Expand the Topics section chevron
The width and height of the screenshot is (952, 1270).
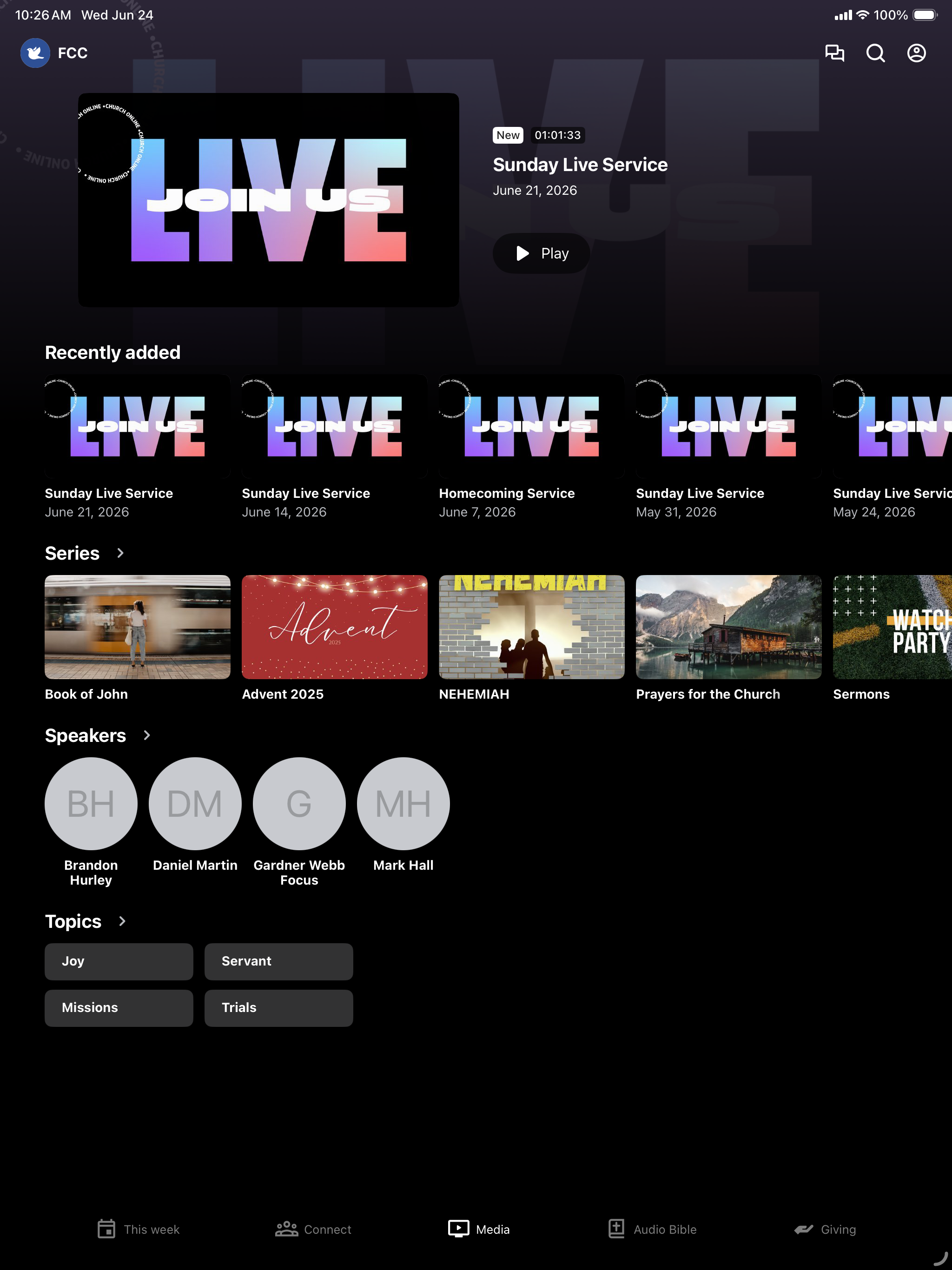click(x=122, y=921)
